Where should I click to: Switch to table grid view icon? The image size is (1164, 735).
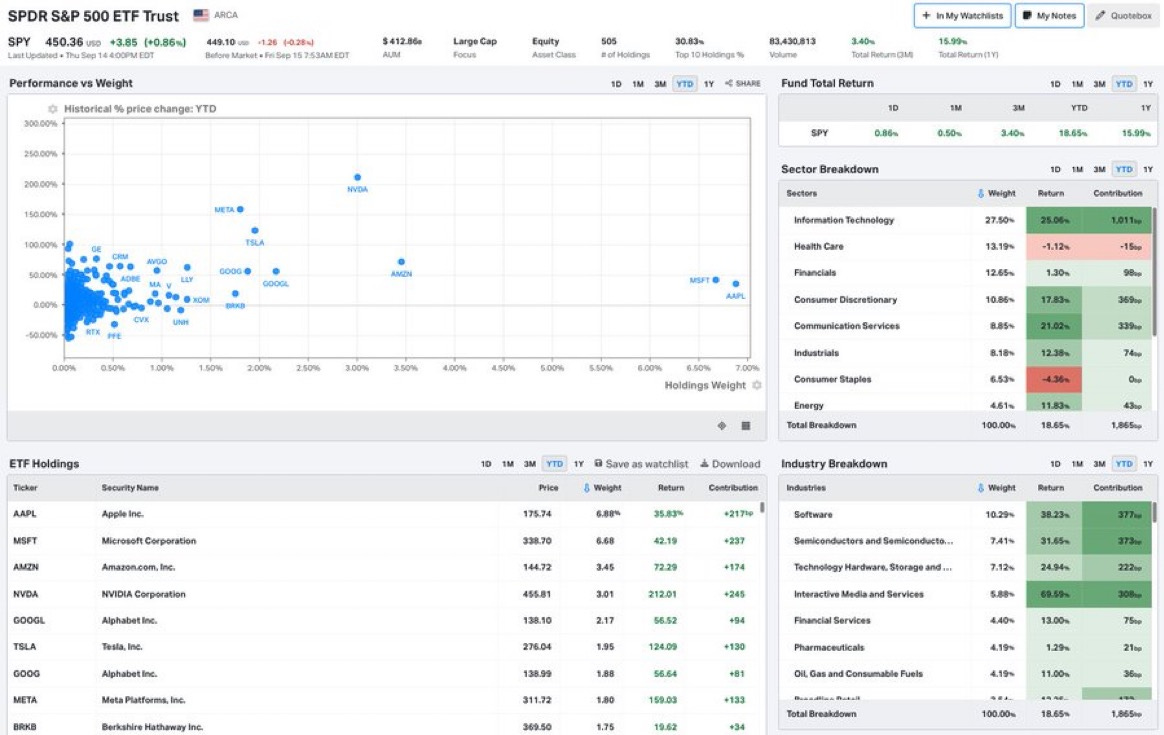pyautogui.click(x=746, y=425)
